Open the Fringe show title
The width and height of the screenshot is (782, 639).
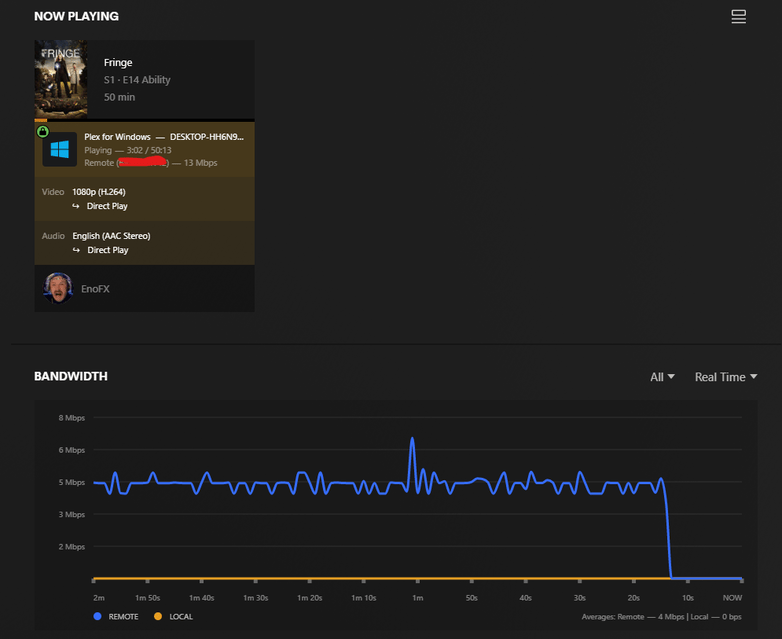pos(118,62)
